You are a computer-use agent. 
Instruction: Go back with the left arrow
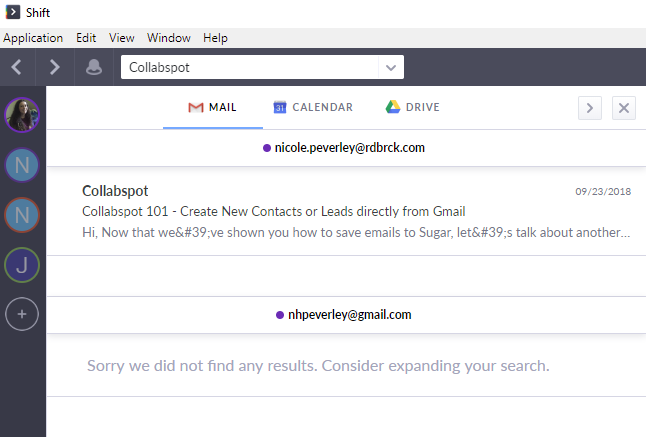tap(17, 67)
